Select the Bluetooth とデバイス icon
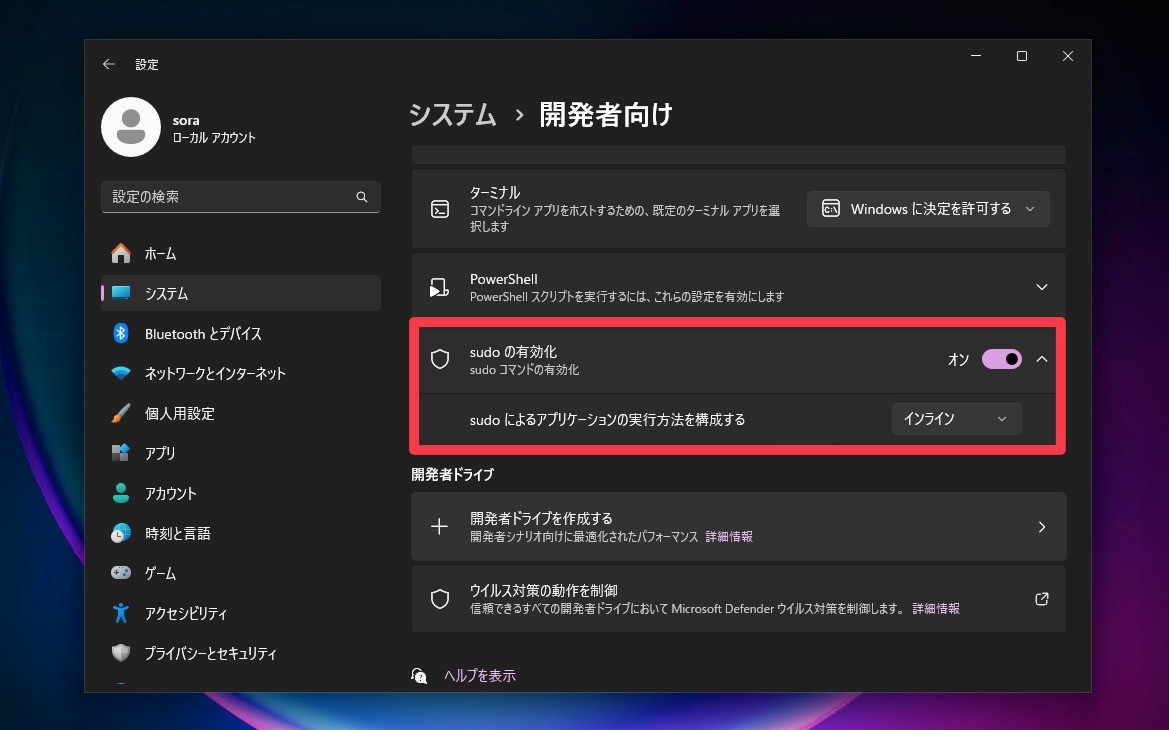This screenshot has height=730, width=1169. click(x=120, y=333)
